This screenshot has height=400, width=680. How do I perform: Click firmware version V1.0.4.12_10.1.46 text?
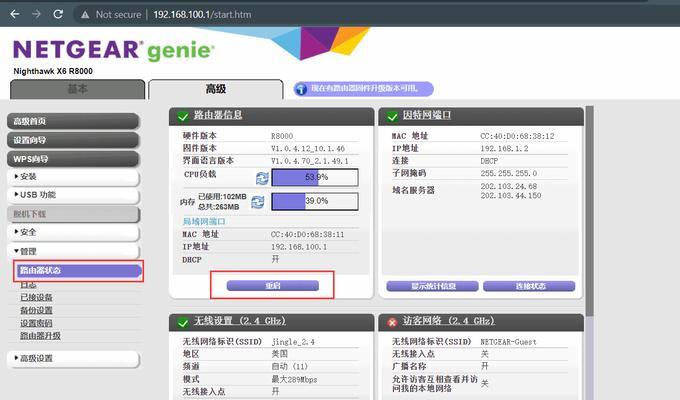tap(308, 149)
